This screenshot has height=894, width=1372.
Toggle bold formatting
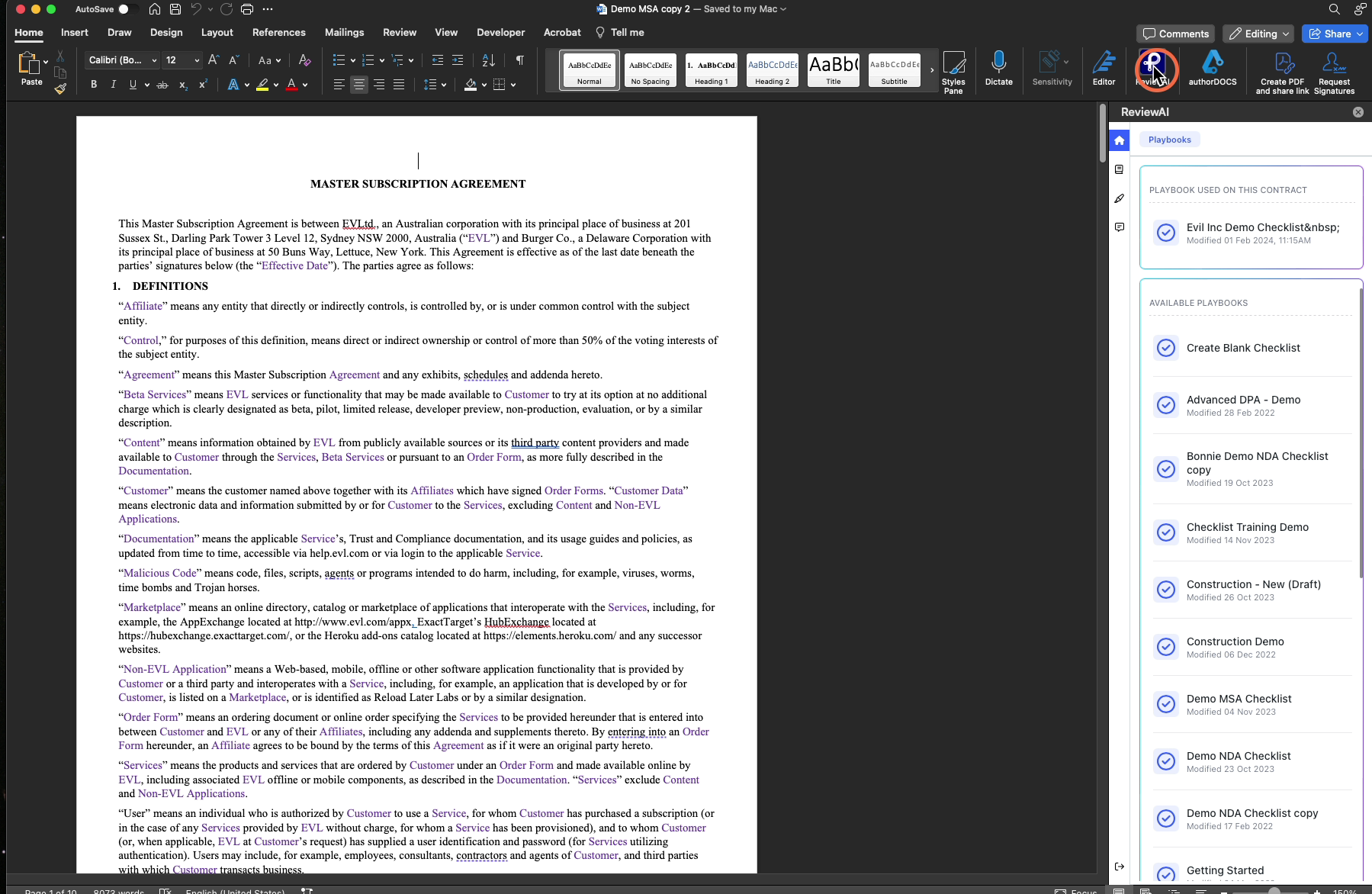coord(94,85)
